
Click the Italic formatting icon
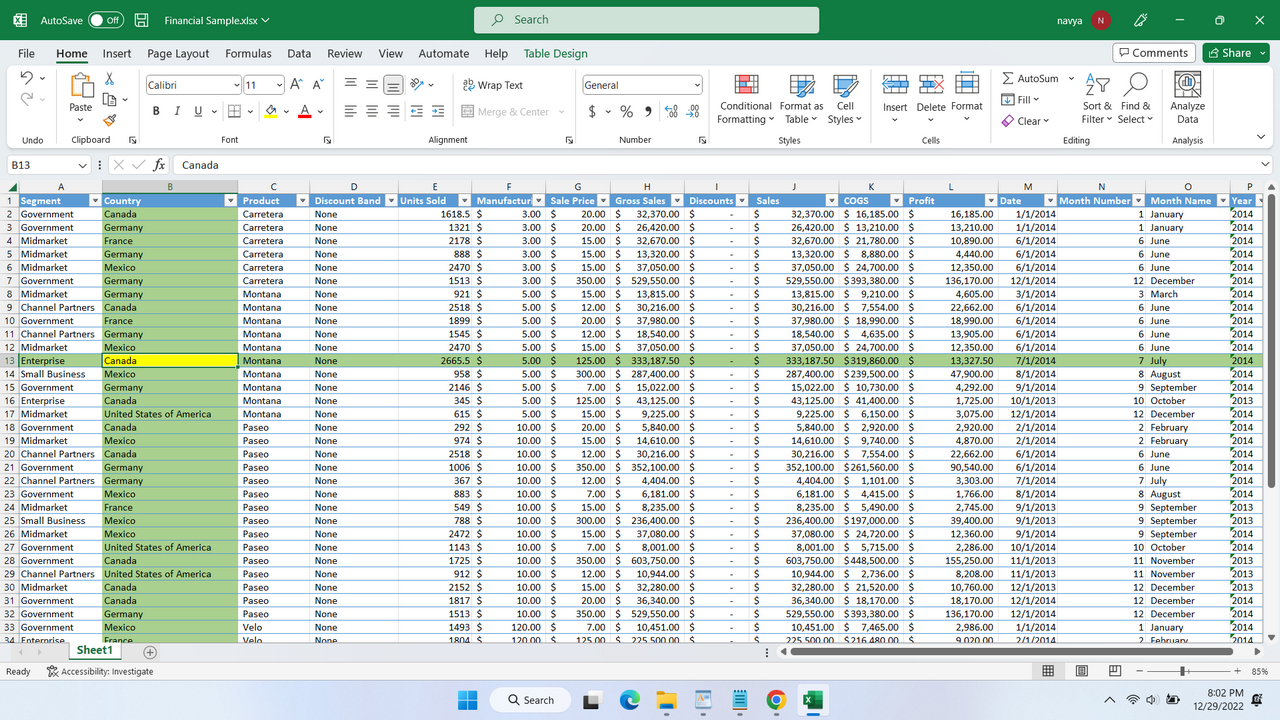[x=176, y=110]
